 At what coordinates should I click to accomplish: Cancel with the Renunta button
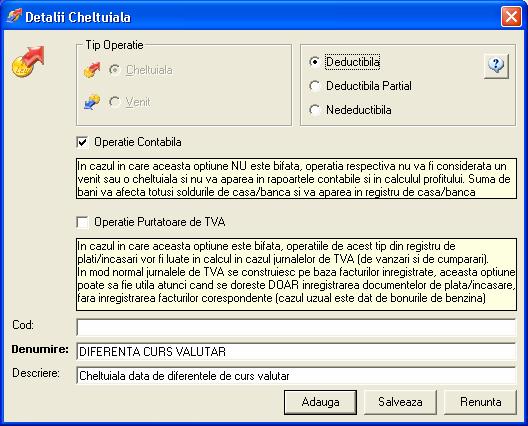tap(480, 402)
